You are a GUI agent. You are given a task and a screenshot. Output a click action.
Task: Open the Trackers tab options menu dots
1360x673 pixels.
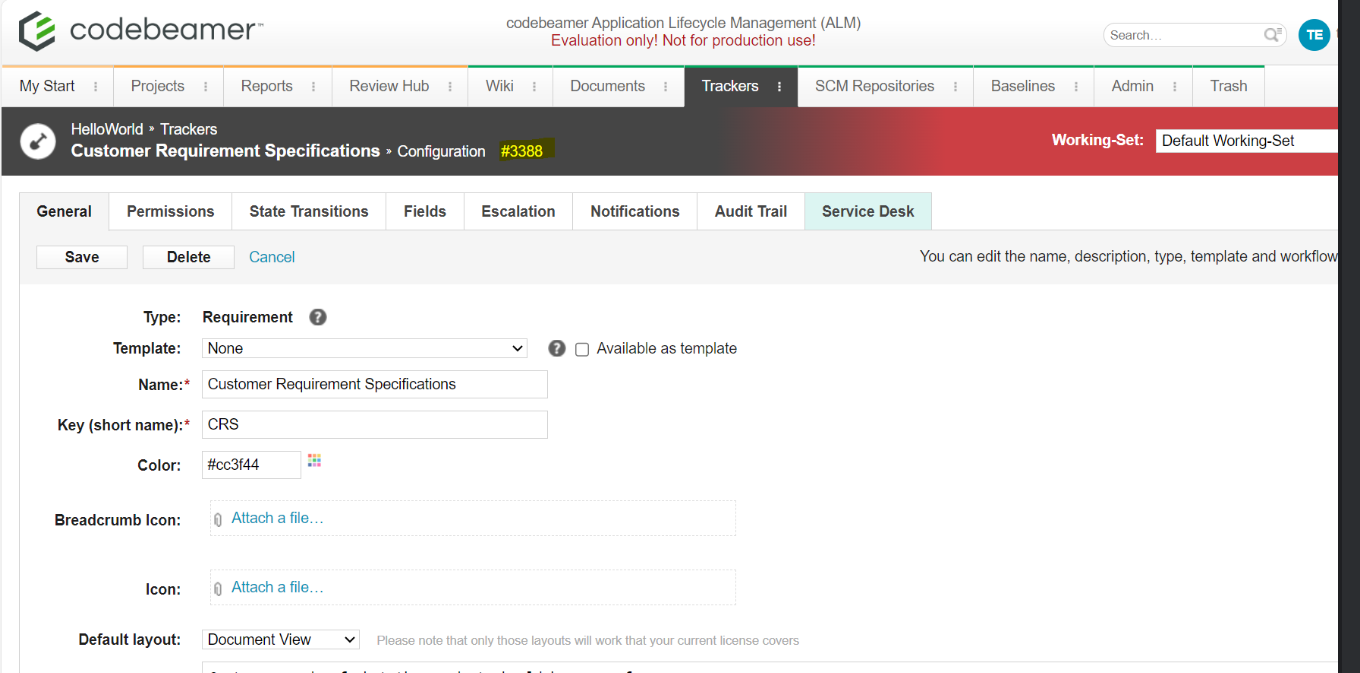tap(780, 87)
